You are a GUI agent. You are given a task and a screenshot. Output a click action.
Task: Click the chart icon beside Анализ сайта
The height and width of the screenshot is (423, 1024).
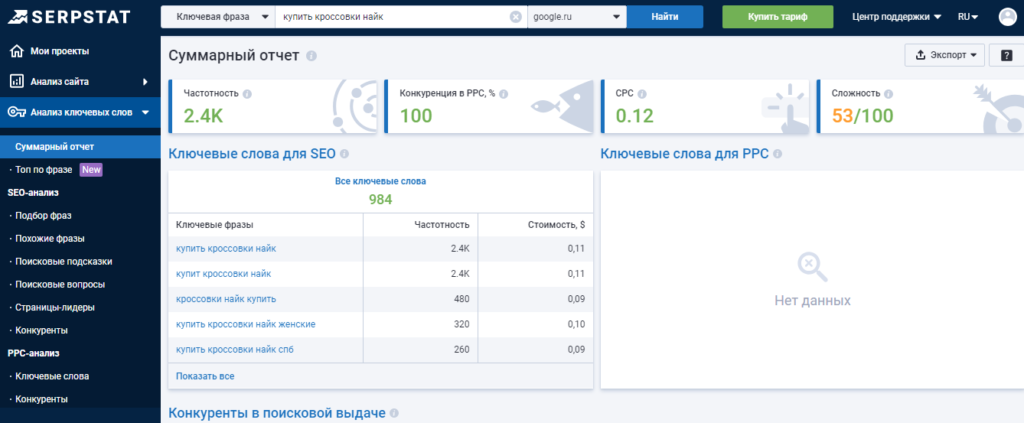pyautogui.click(x=17, y=82)
